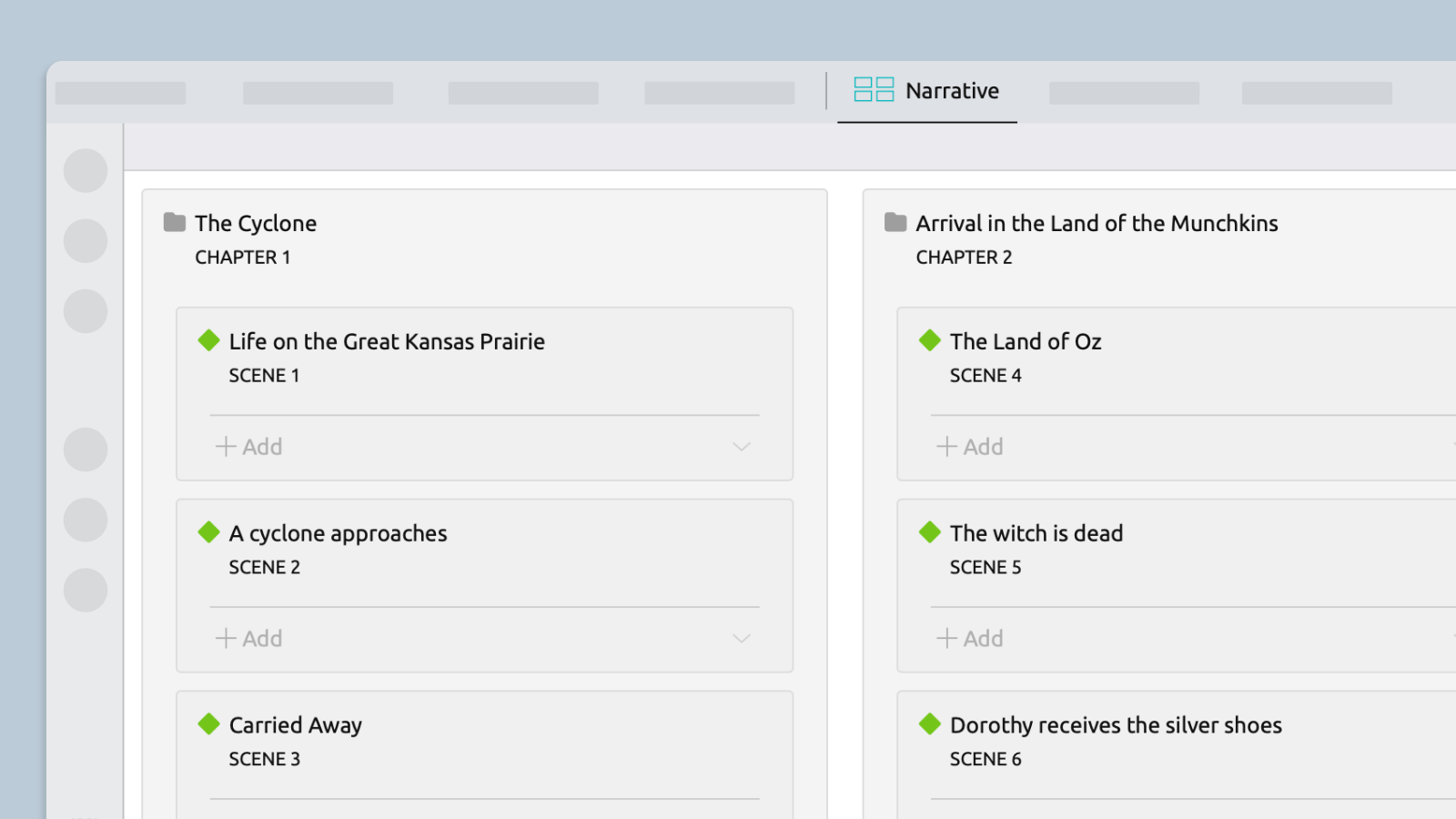Image resolution: width=1456 pixels, height=819 pixels.
Task: Add item to The witch is dead scene
Action: pos(970,639)
